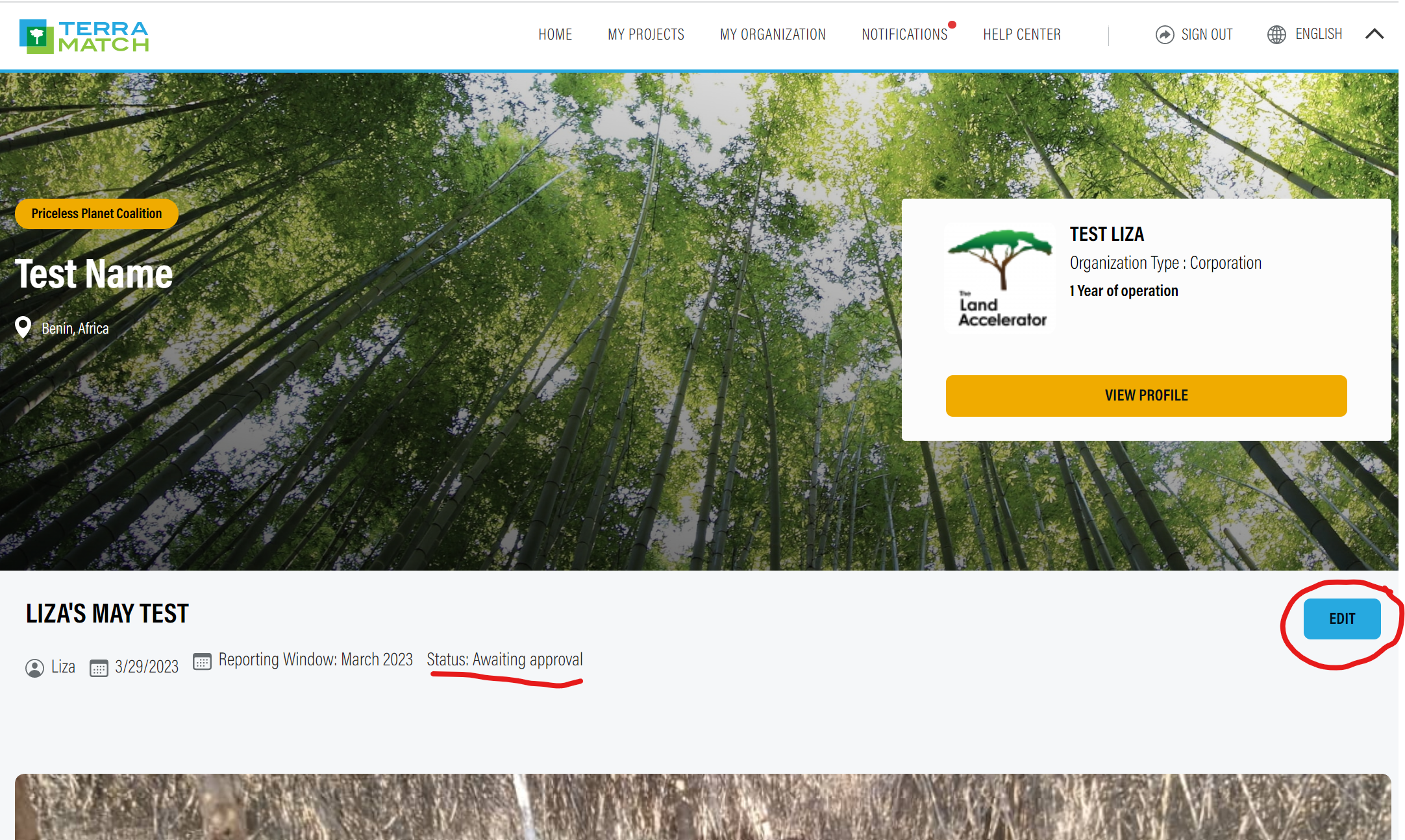Open My Organization menu item
Image resolution: width=1405 pixels, height=840 pixels.
tap(773, 34)
